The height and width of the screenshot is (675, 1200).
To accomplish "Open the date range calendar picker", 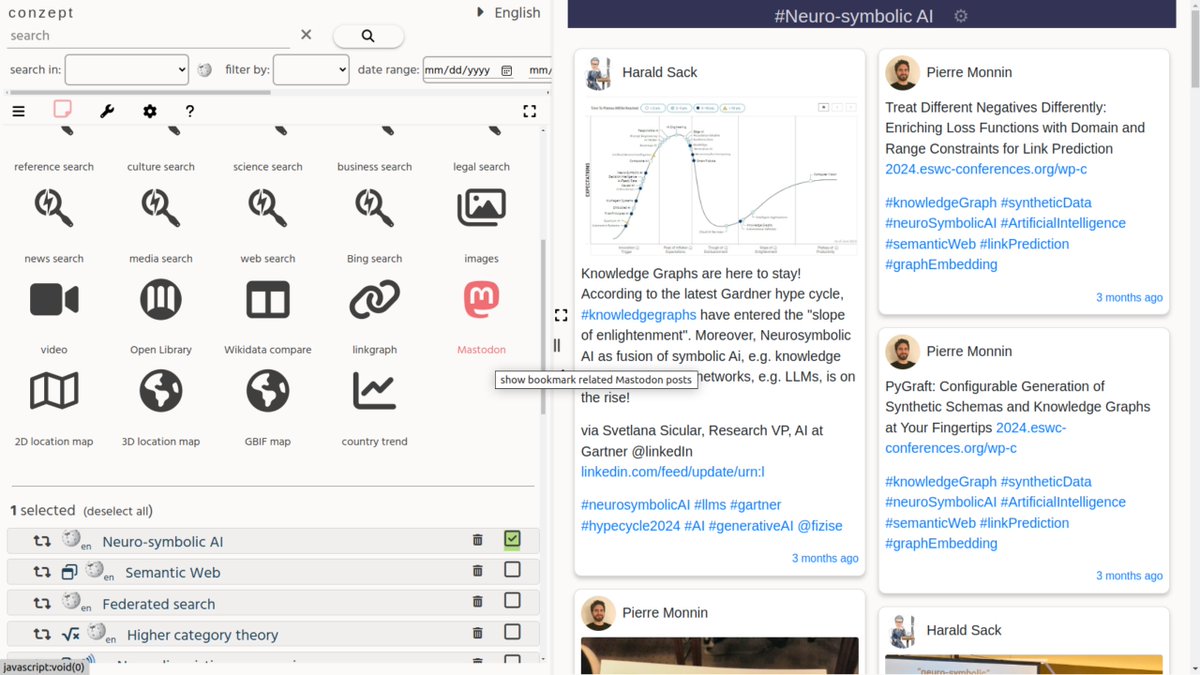I will pyautogui.click(x=507, y=71).
